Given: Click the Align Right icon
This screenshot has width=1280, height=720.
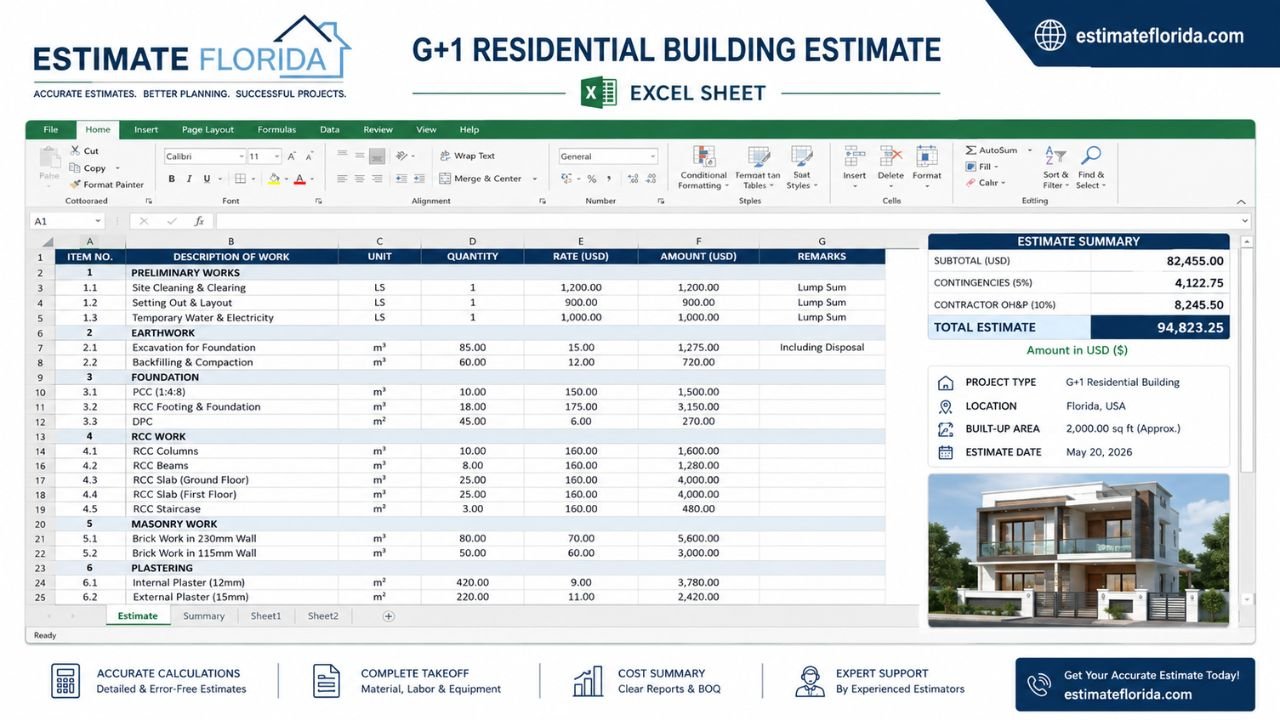Looking at the screenshot, I should tap(377, 179).
